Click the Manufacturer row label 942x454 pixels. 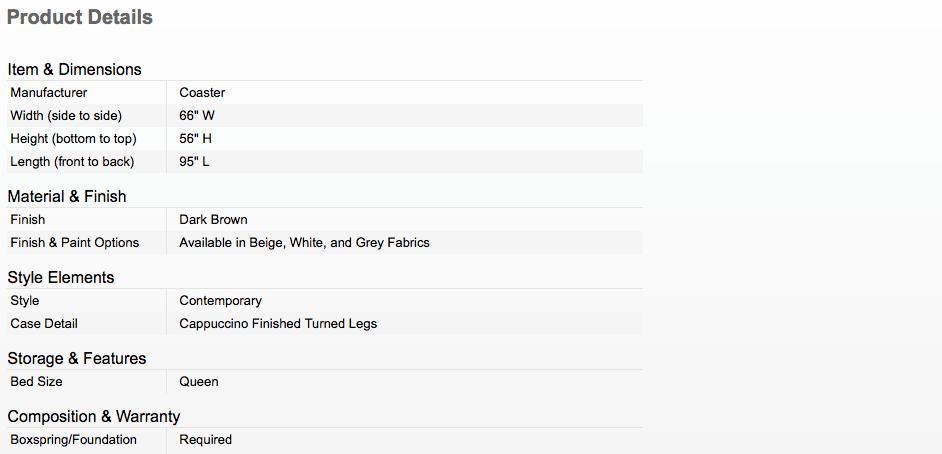tap(49, 93)
